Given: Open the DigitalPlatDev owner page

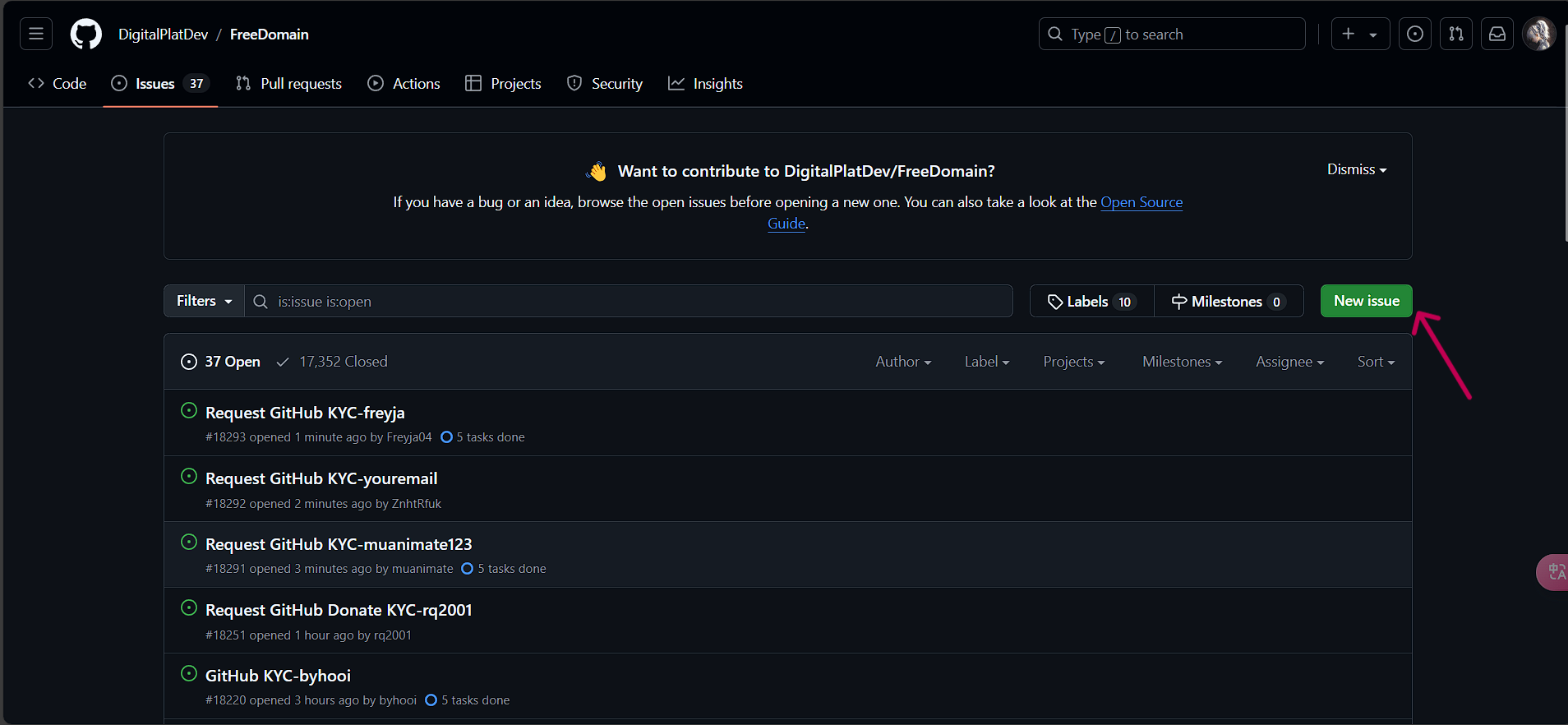Looking at the screenshot, I should (x=163, y=35).
